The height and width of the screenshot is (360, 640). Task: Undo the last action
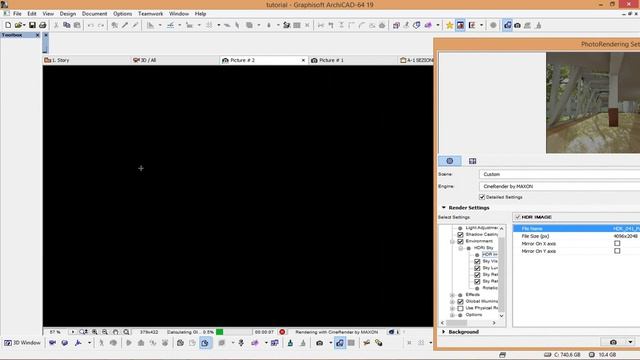point(91,25)
